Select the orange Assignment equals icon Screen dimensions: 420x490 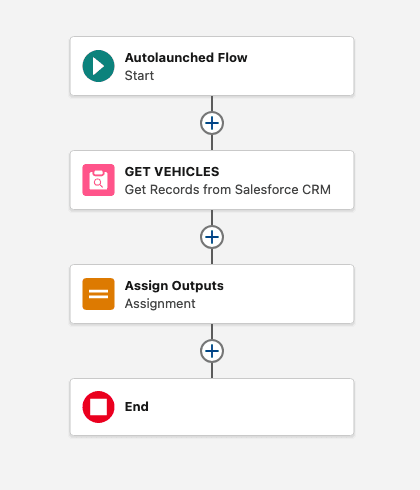98,294
